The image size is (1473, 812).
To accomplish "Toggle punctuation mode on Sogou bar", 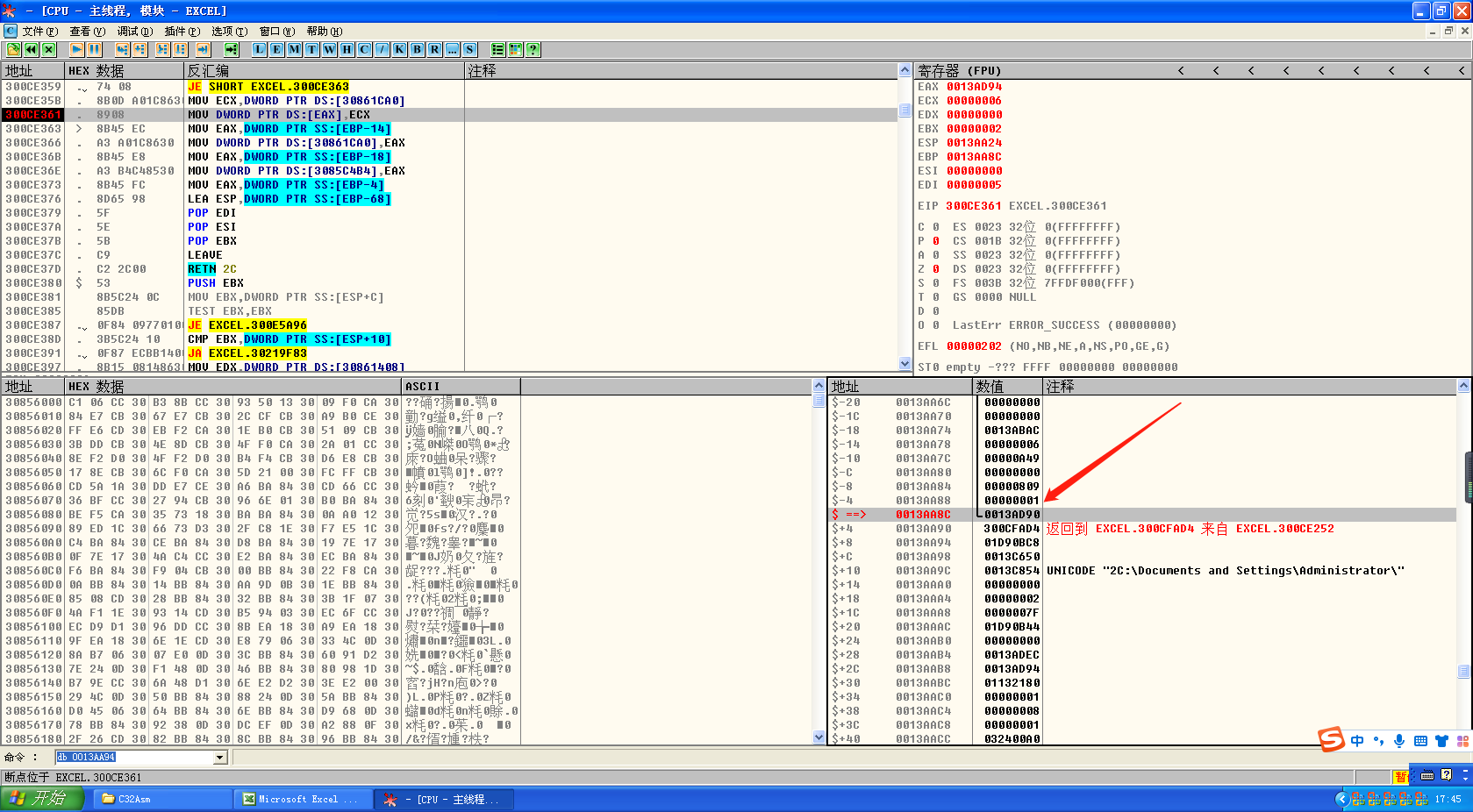I will pyautogui.click(x=1378, y=741).
